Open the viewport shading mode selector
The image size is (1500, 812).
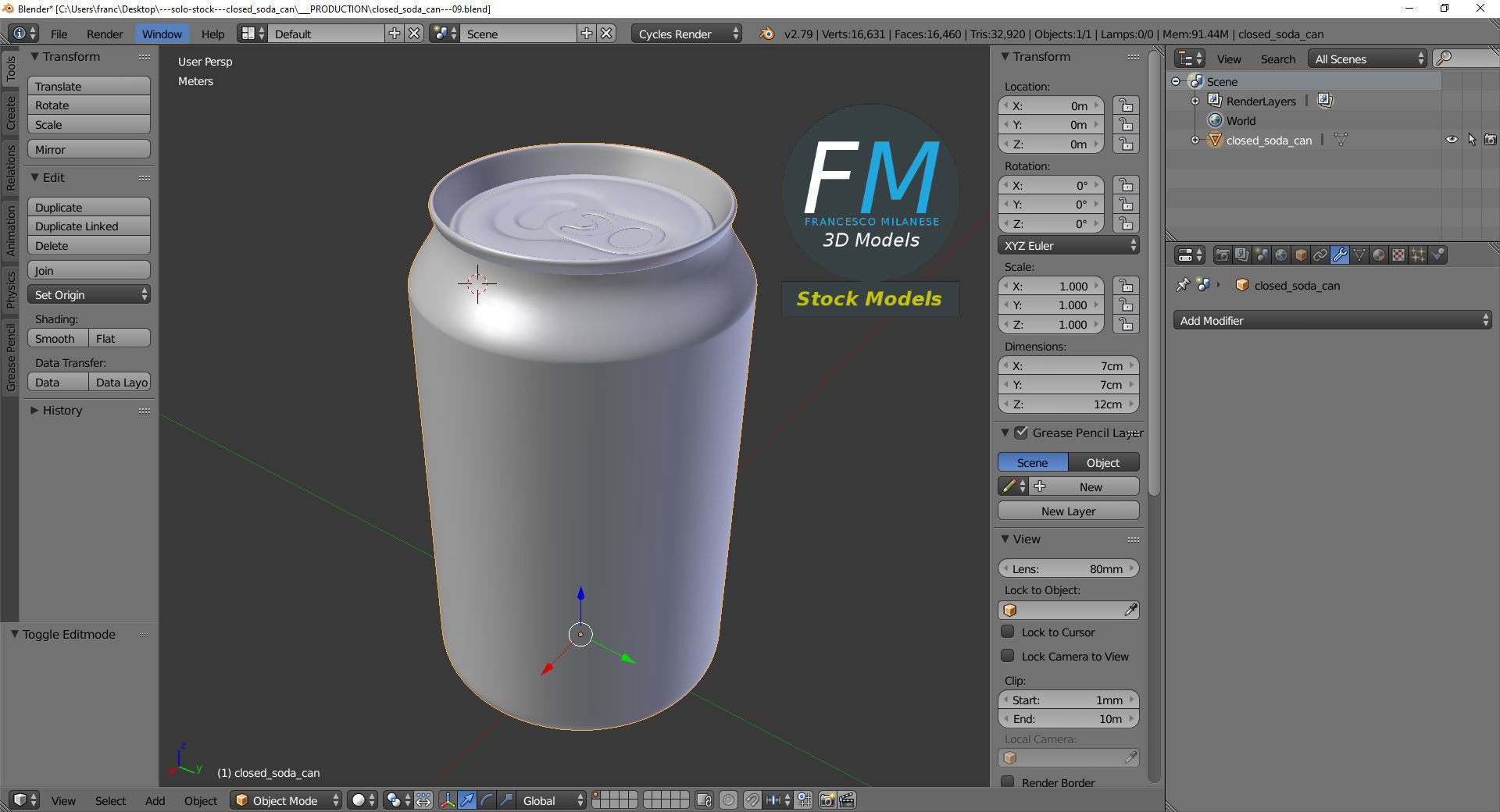(x=362, y=800)
